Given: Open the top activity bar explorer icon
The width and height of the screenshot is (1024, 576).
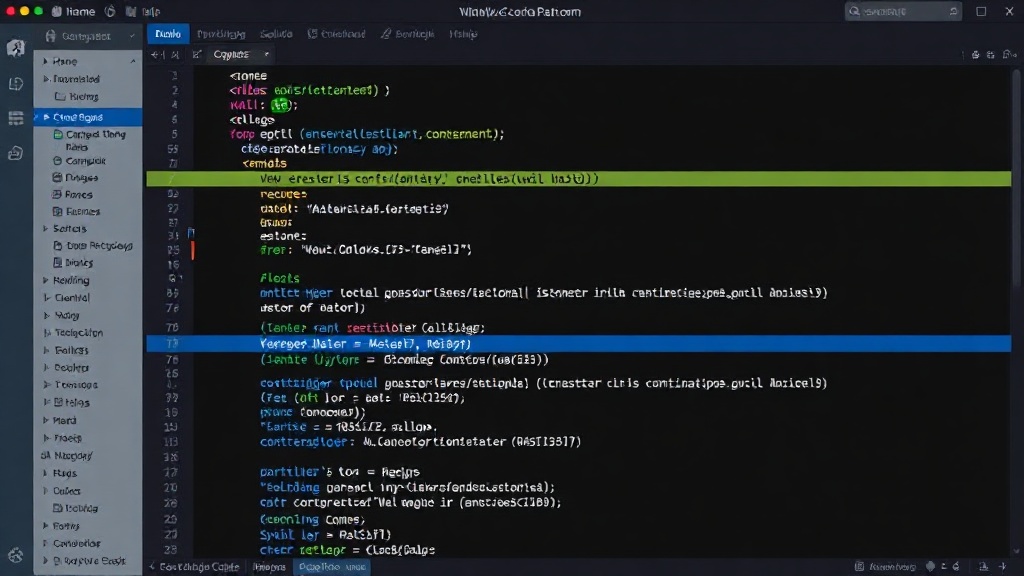Looking at the screenshot, I should pos(16,48).
